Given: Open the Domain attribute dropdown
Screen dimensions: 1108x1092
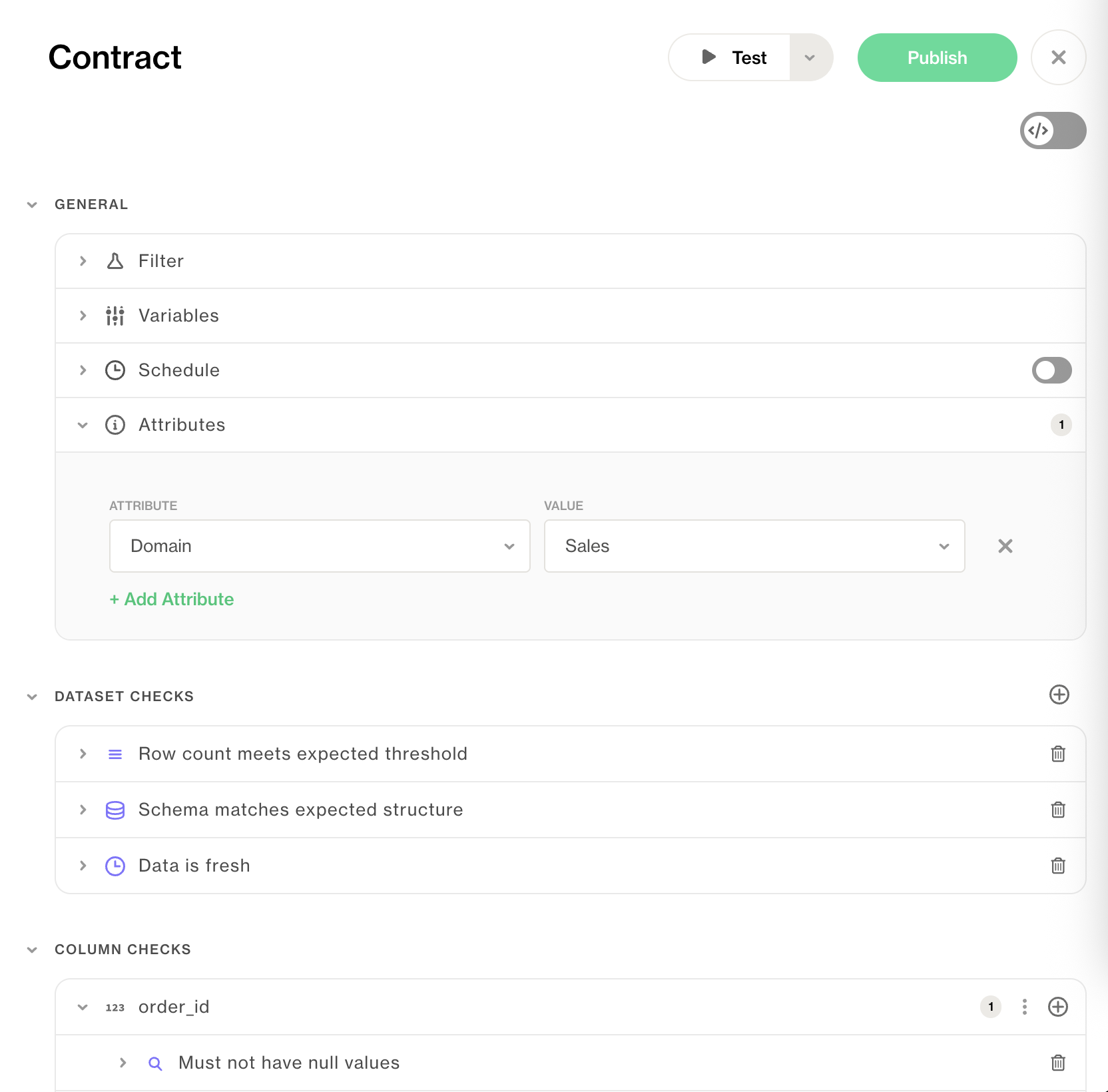Looking at the screenshot, I should coord(320,546).
